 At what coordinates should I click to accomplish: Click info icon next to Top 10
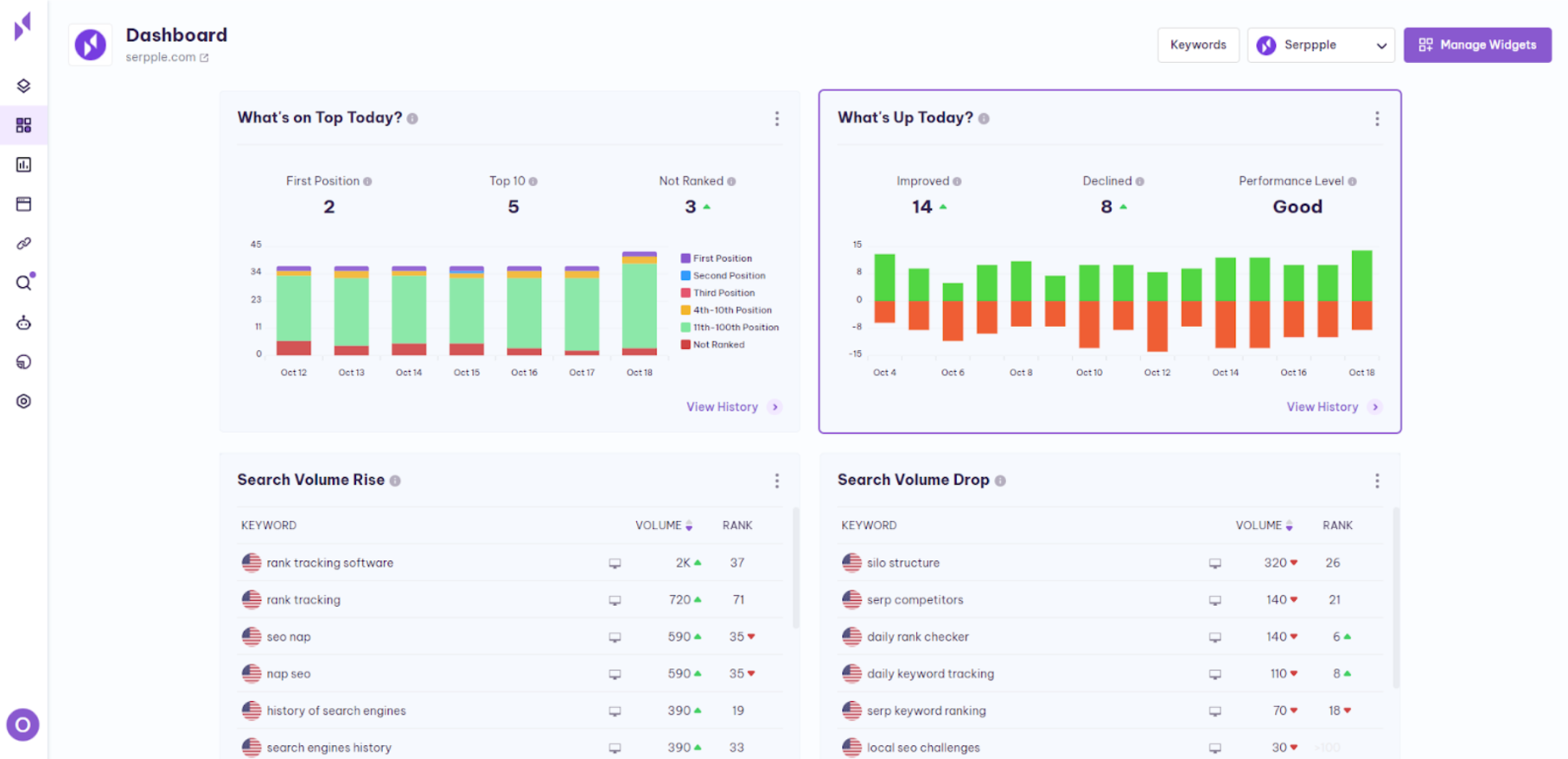(533, 182)
